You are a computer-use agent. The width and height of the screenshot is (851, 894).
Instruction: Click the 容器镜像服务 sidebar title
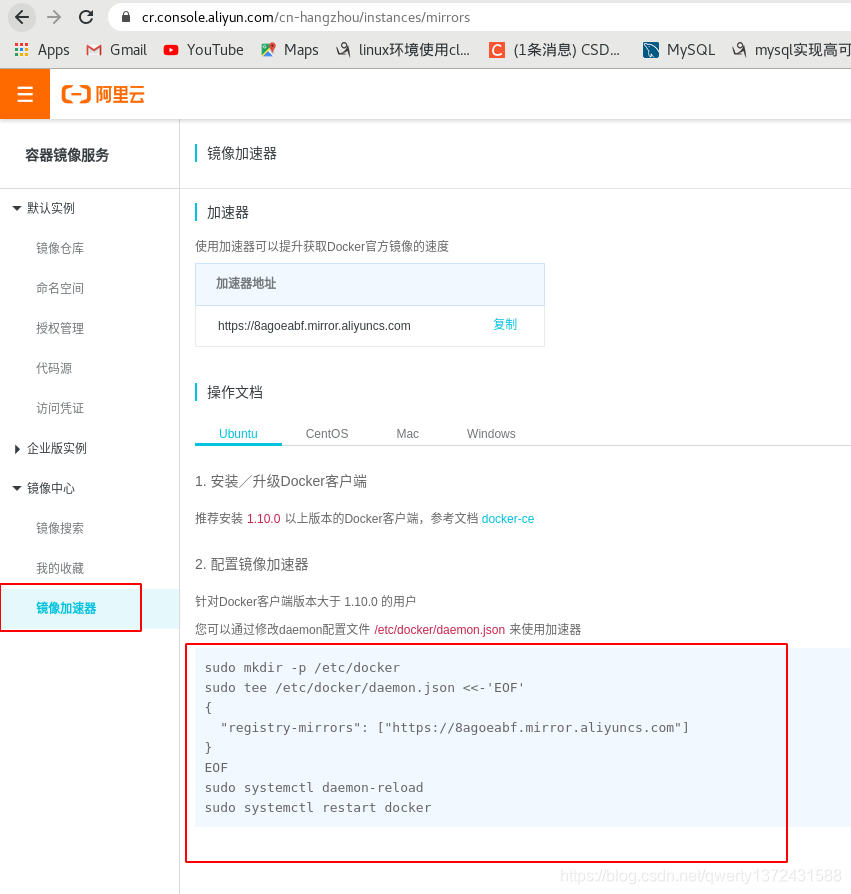(x=67, y=155)
